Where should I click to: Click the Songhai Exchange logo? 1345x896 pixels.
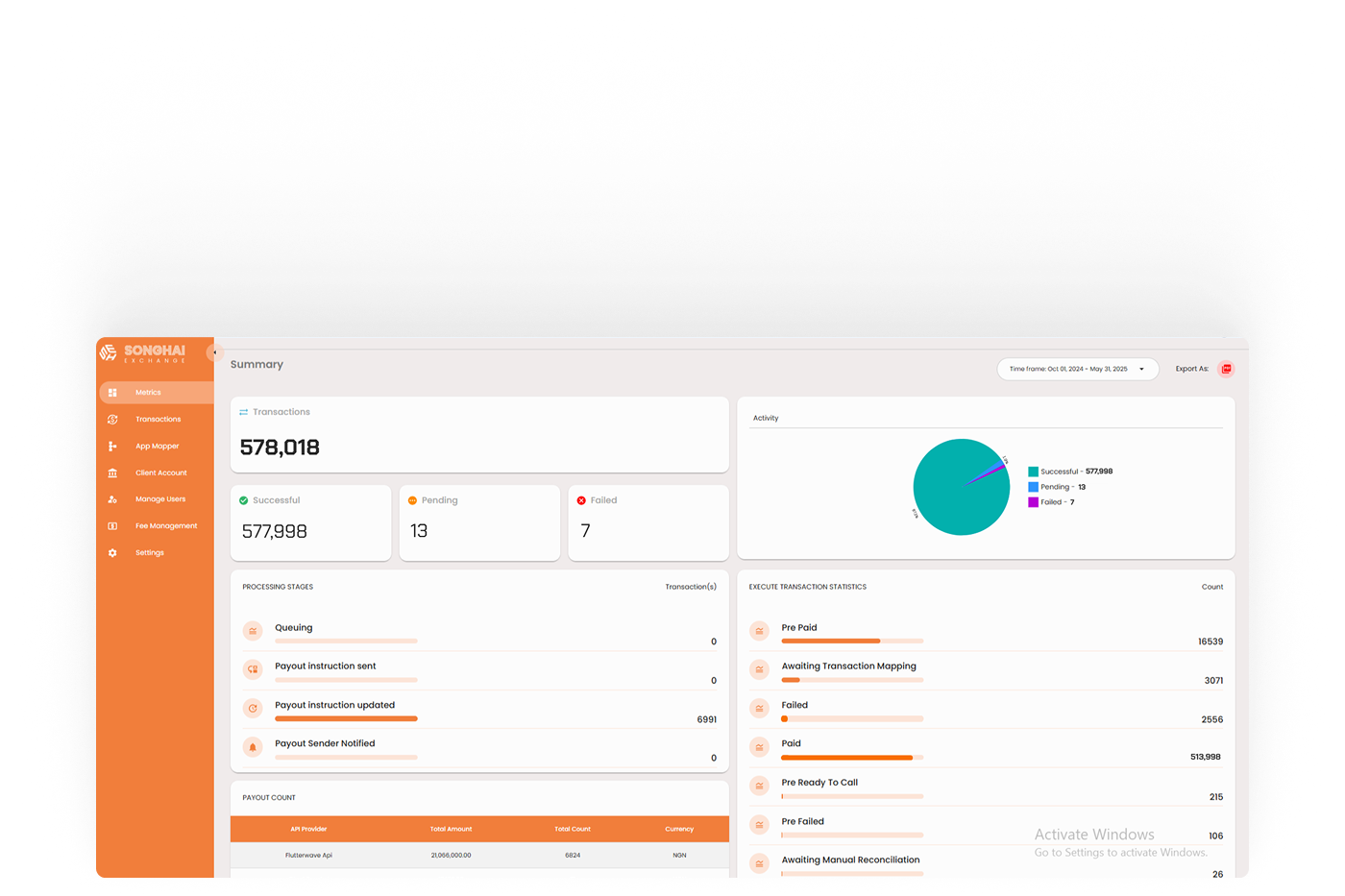[142, 353]
